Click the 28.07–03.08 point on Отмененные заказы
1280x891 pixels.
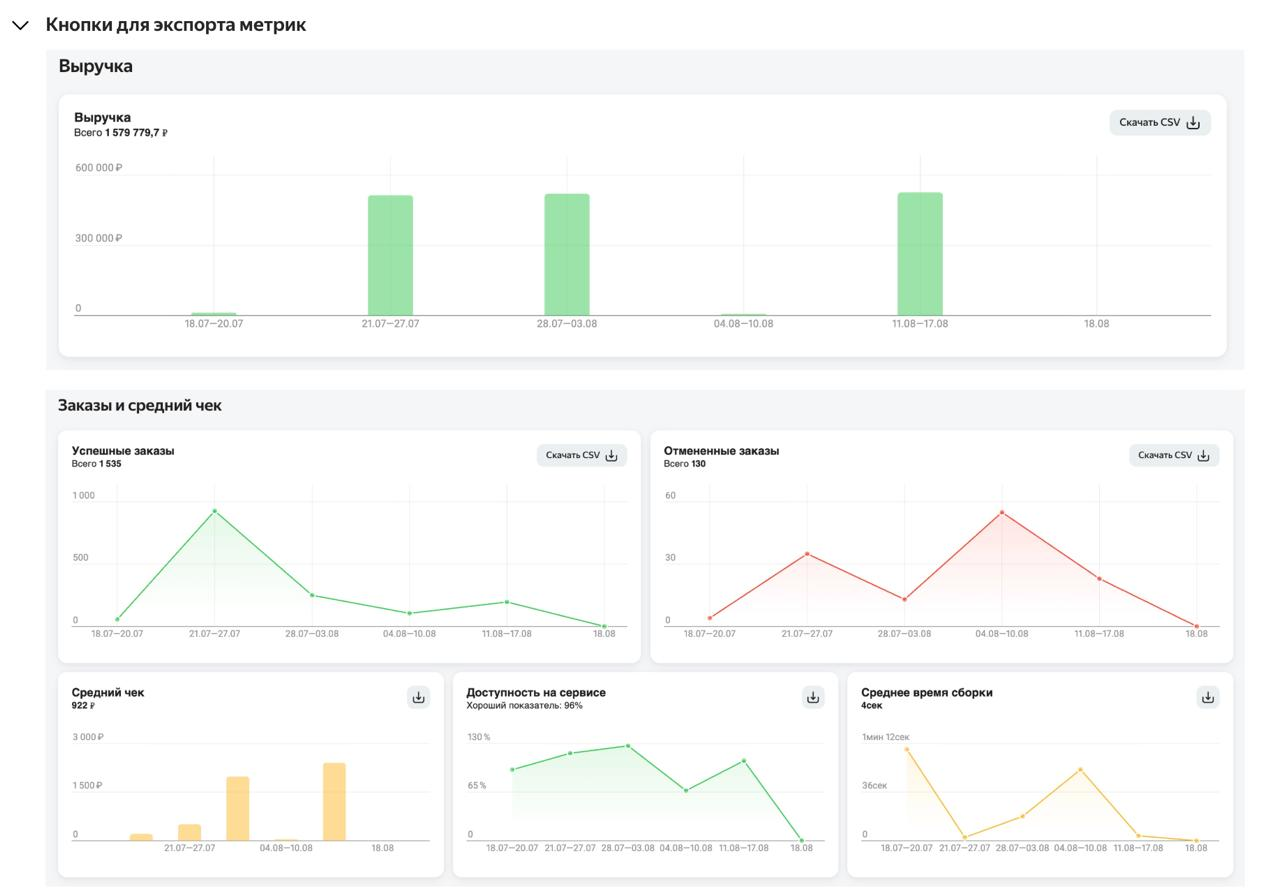tap(905, 599)
